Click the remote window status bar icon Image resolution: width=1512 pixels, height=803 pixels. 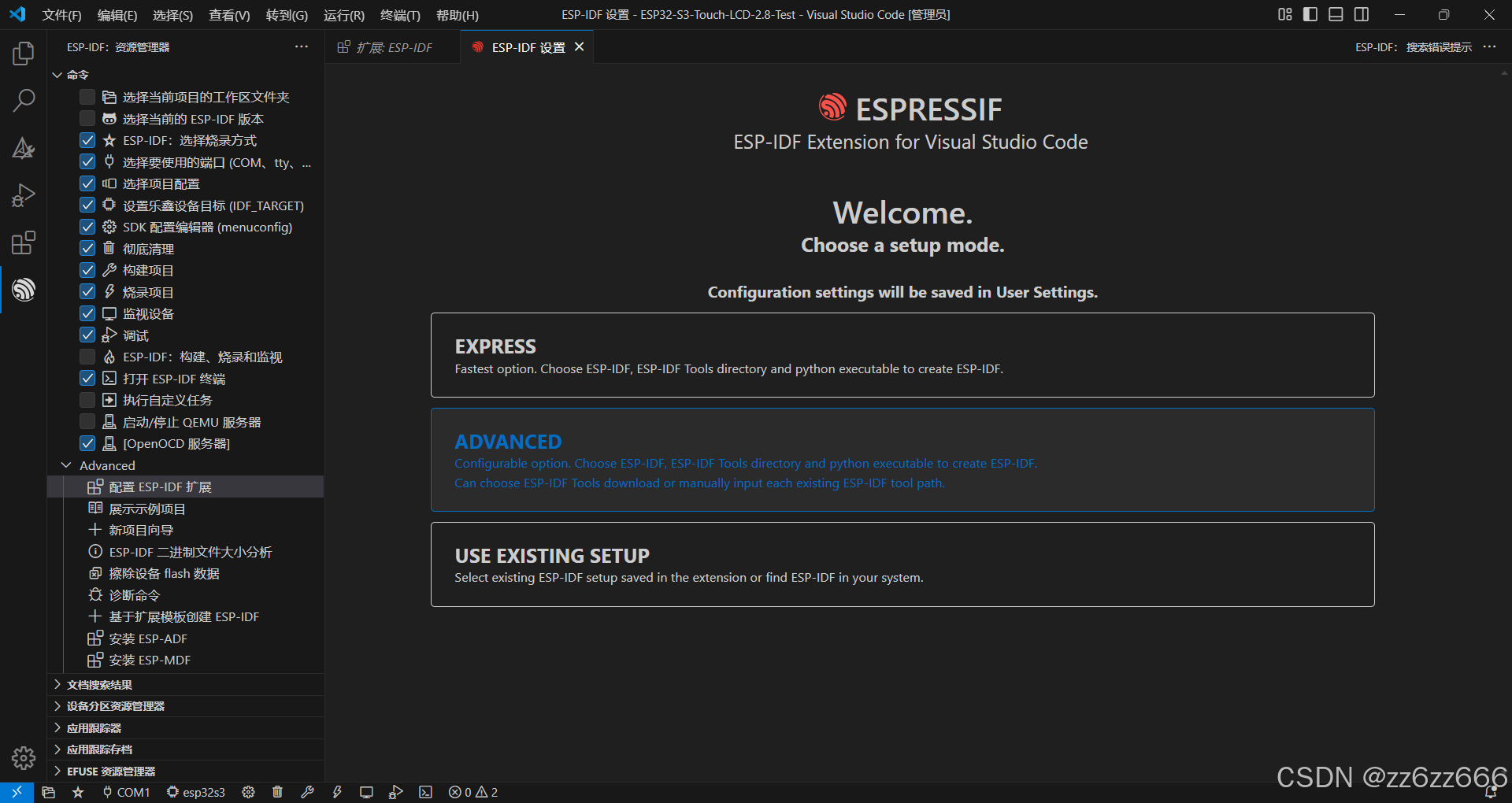pyautogui.click(x=17, y=792)
